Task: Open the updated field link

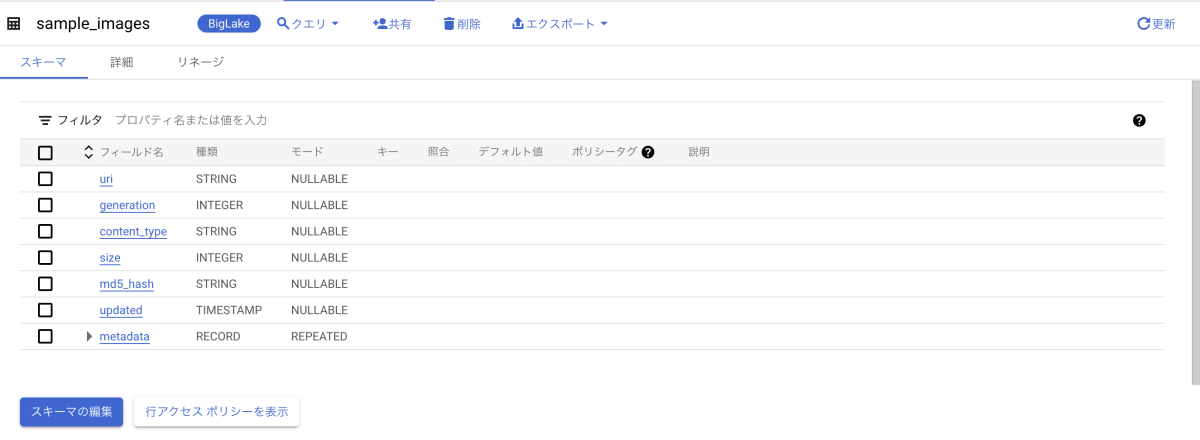Action: [x=121, y=310]
